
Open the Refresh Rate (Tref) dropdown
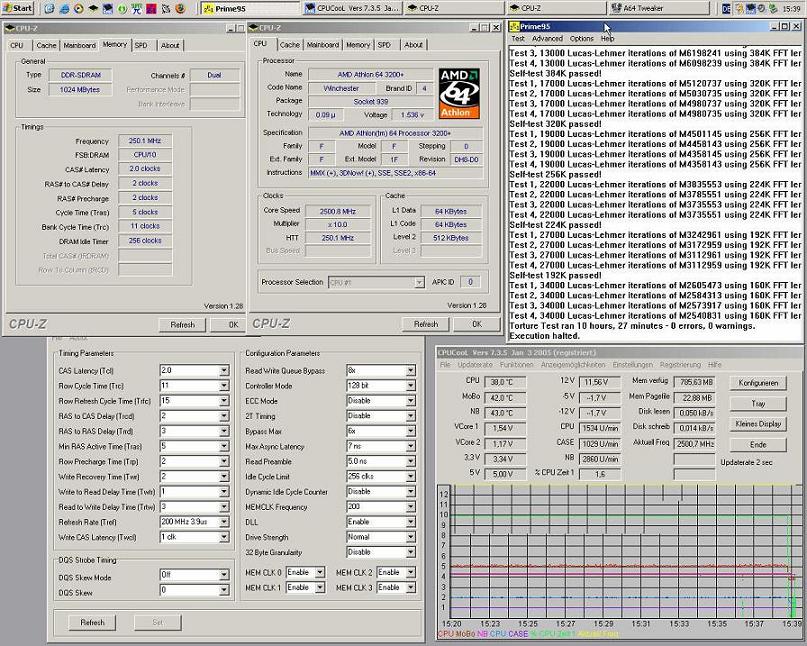pos(224,522)
